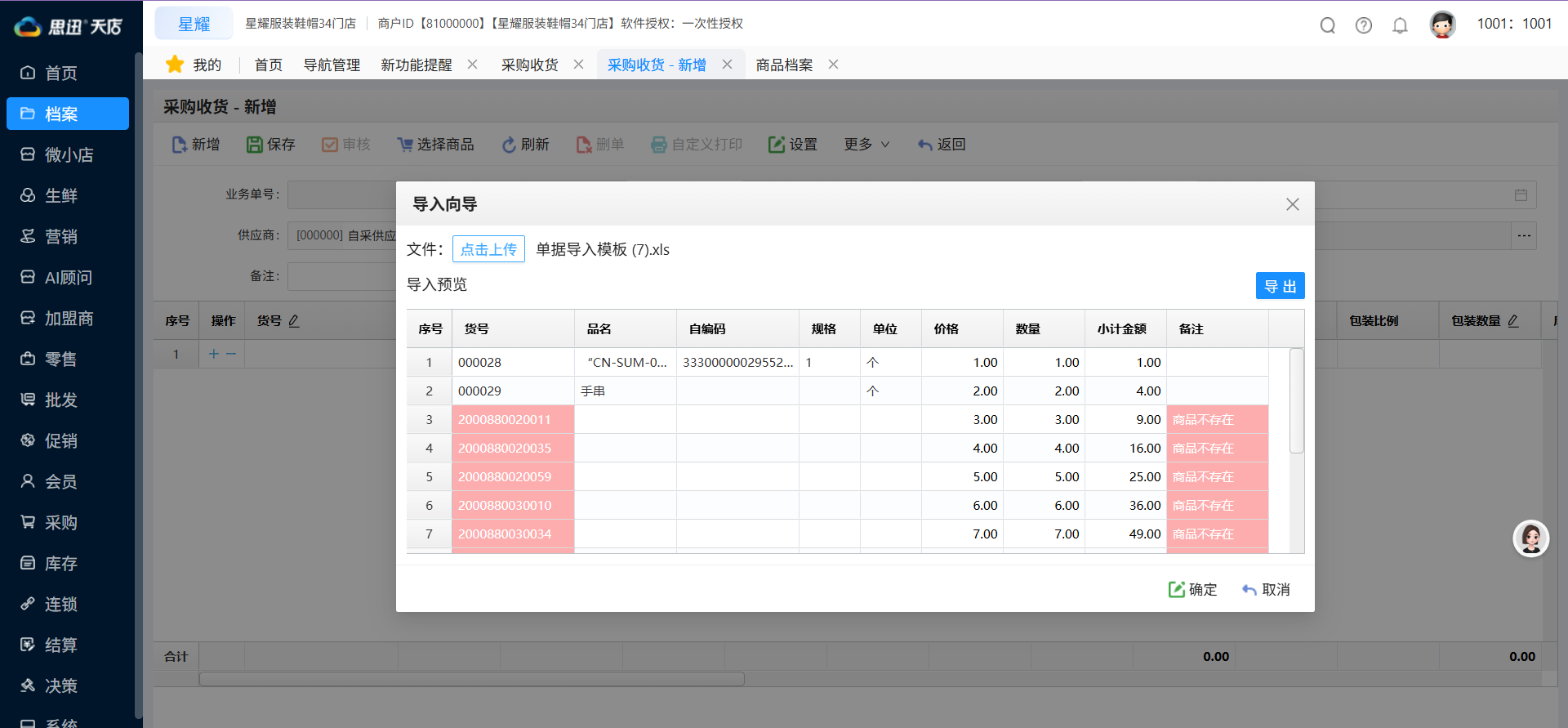Open 营销 sidebar module

click(67, 236)
